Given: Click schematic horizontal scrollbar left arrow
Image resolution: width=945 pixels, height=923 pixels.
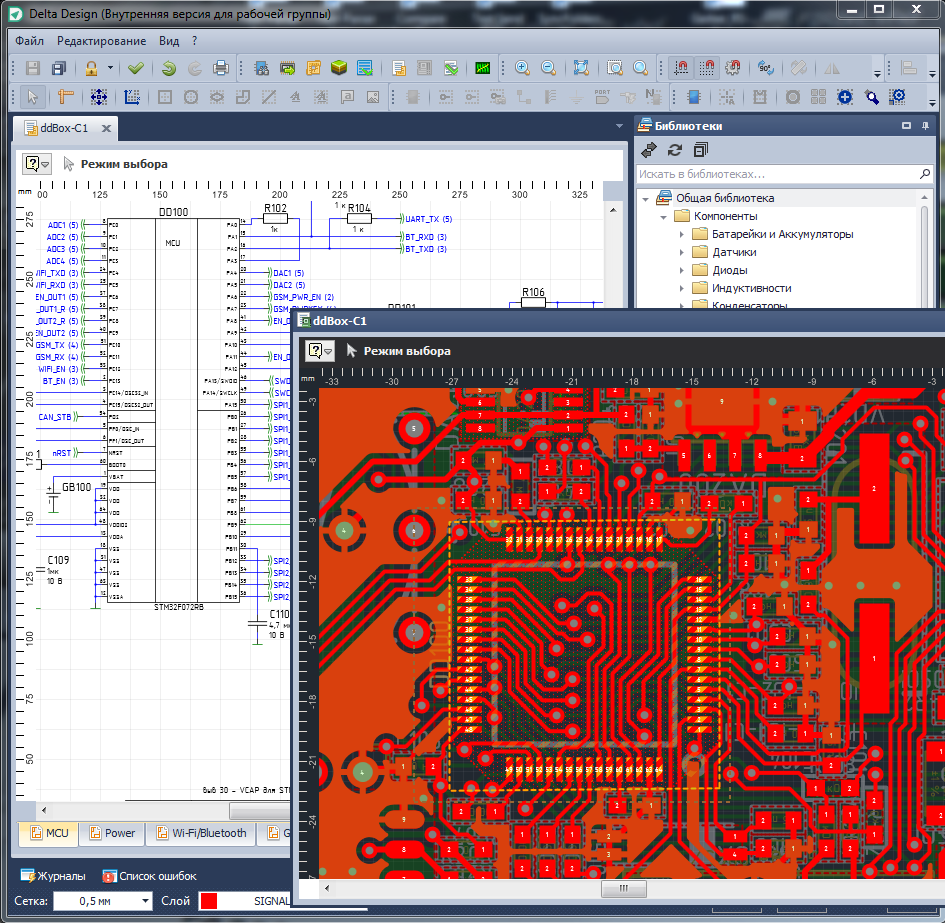Looking at the screenshot, I should [x=43, y=810].
